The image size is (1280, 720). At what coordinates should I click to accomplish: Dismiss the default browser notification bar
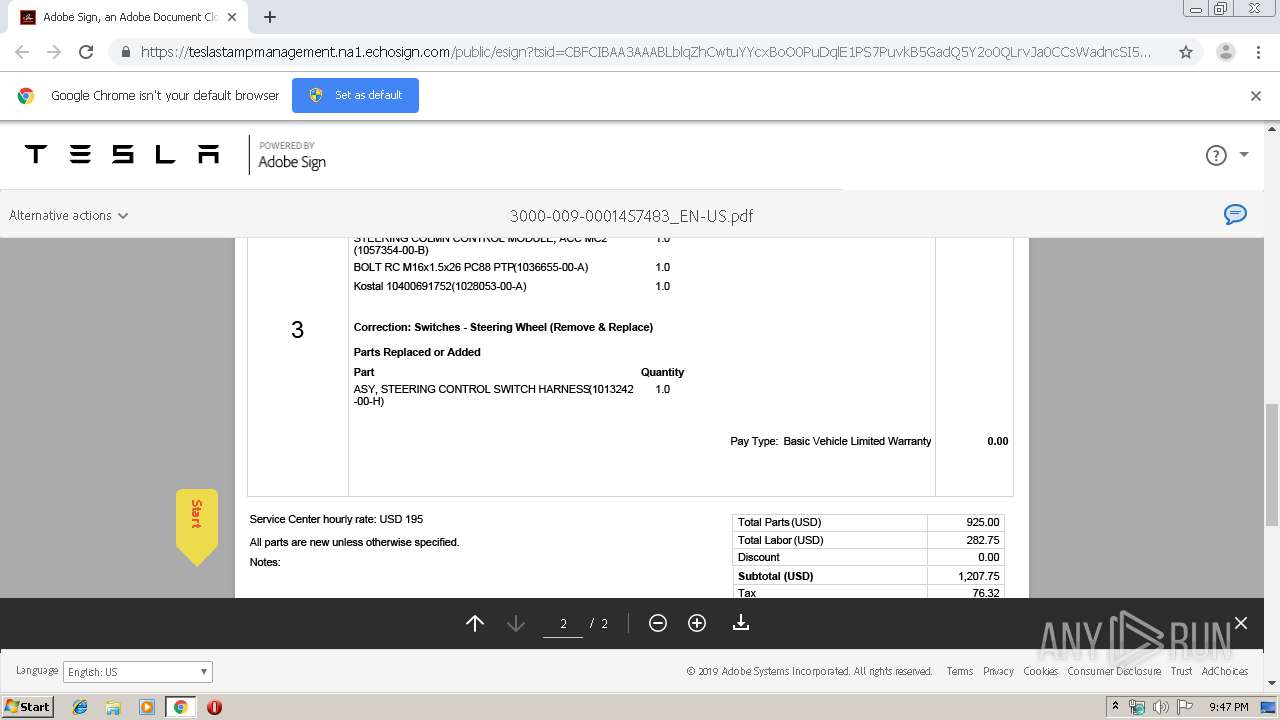(x=1256, y=96)
